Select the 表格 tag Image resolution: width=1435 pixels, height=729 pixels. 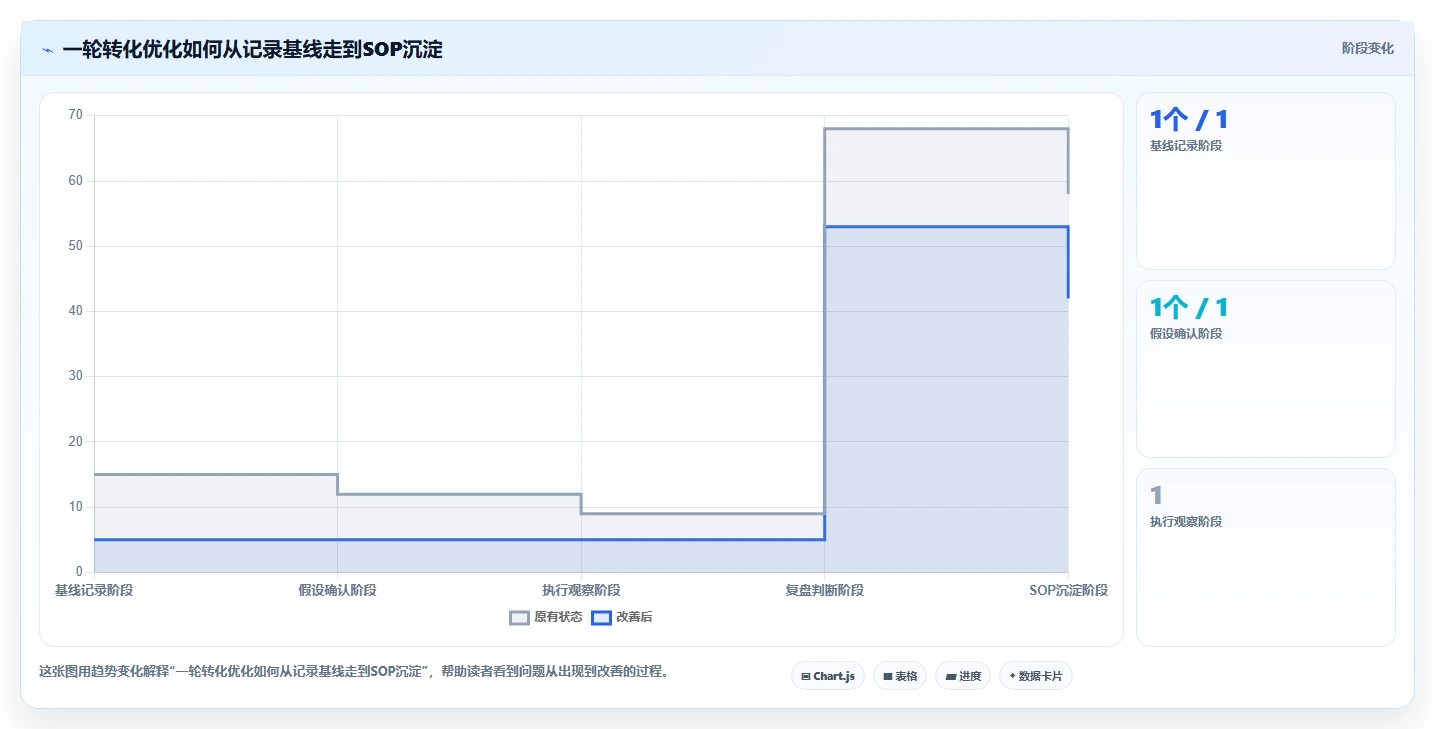(x=900, y=676)
